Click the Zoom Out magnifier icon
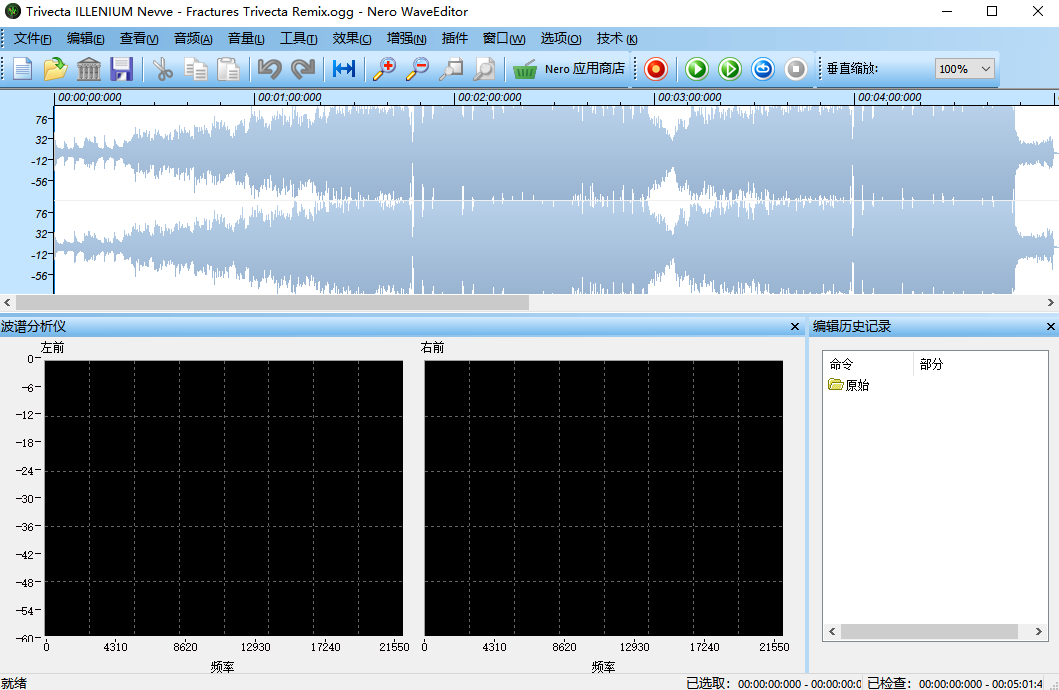Image resolution: width=1059 pixels, height=690 pixels. pos(418,69)
